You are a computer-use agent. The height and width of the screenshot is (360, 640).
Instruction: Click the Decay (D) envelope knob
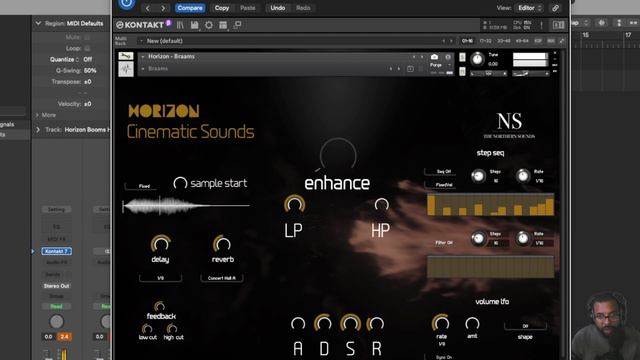coord(323,323)
